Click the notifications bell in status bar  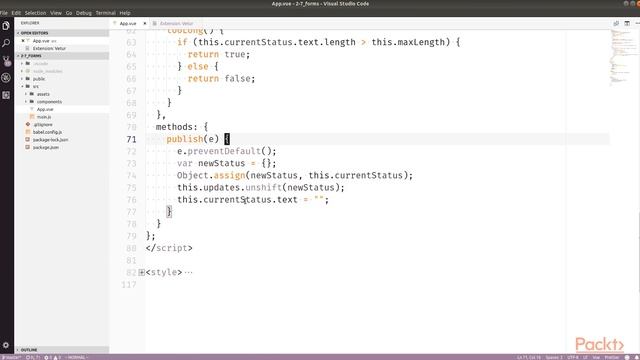(x=636, y=358)
